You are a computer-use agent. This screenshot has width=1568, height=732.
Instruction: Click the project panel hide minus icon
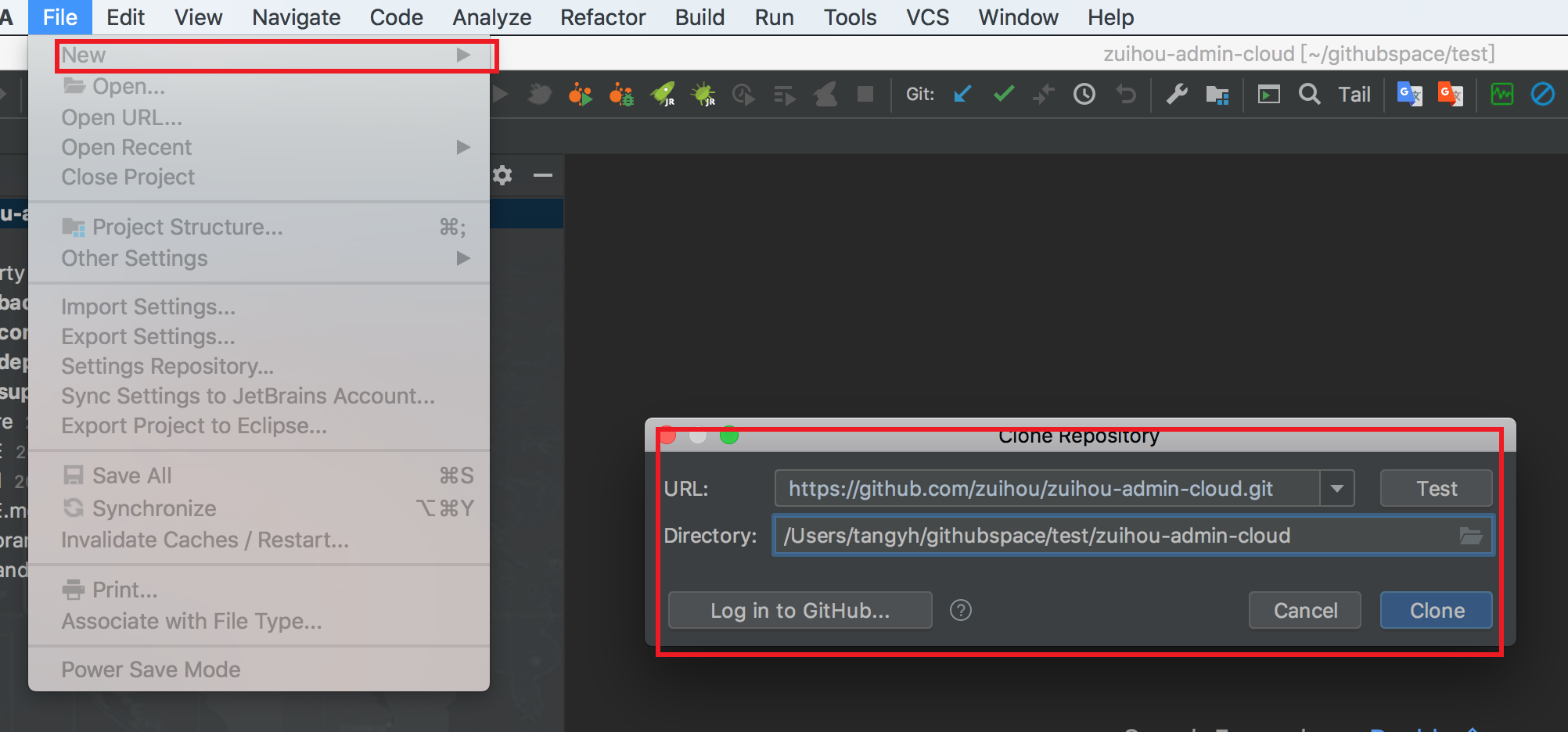[543, 175]
